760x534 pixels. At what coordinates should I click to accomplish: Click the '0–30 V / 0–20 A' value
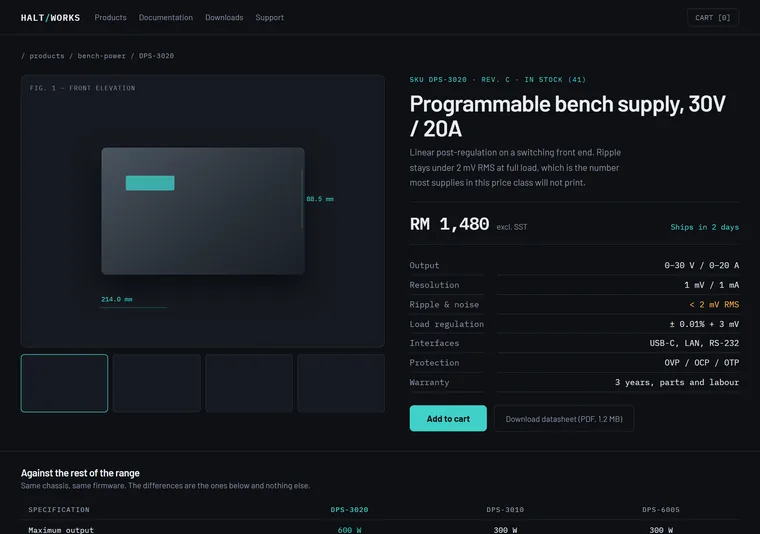(701, 266)
